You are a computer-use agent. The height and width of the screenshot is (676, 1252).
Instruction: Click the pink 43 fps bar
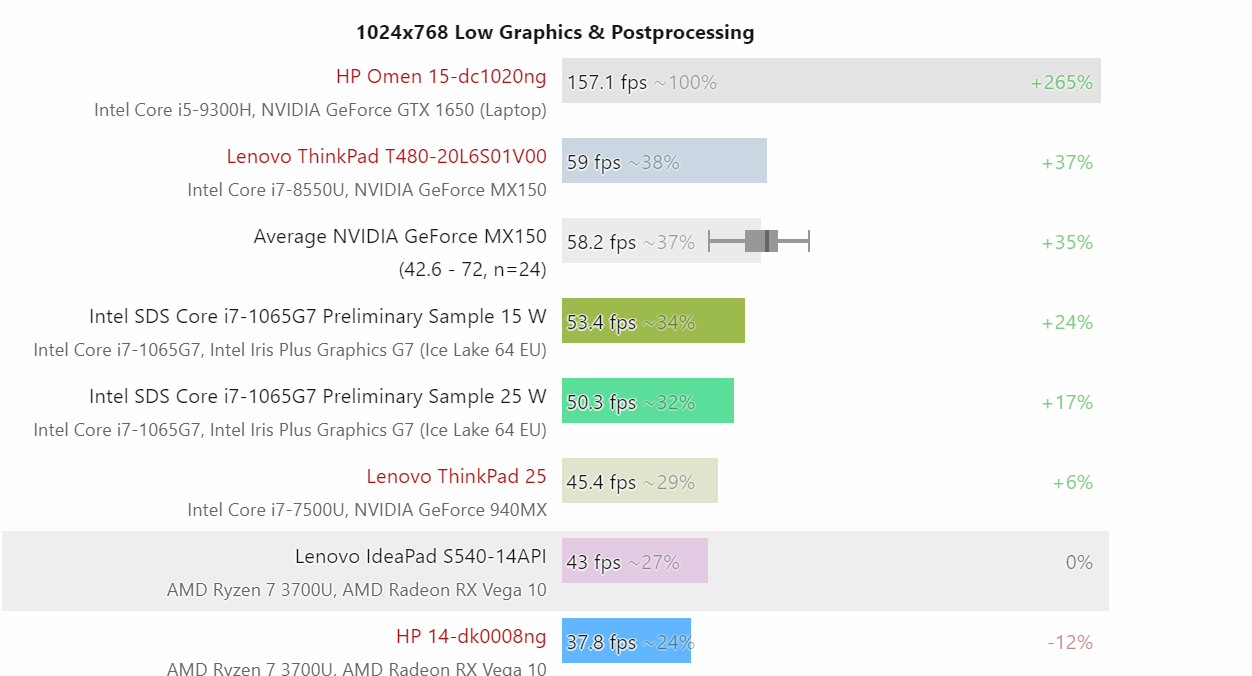(x=635, y=561)
